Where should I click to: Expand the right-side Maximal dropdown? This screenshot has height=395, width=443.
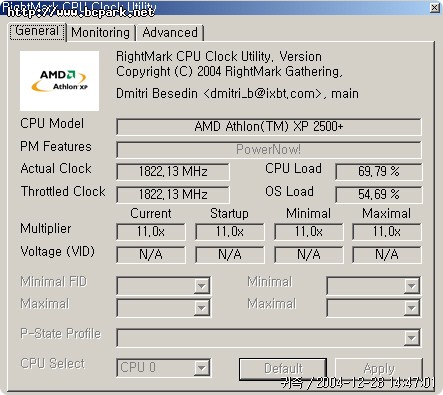coord(411,308)
